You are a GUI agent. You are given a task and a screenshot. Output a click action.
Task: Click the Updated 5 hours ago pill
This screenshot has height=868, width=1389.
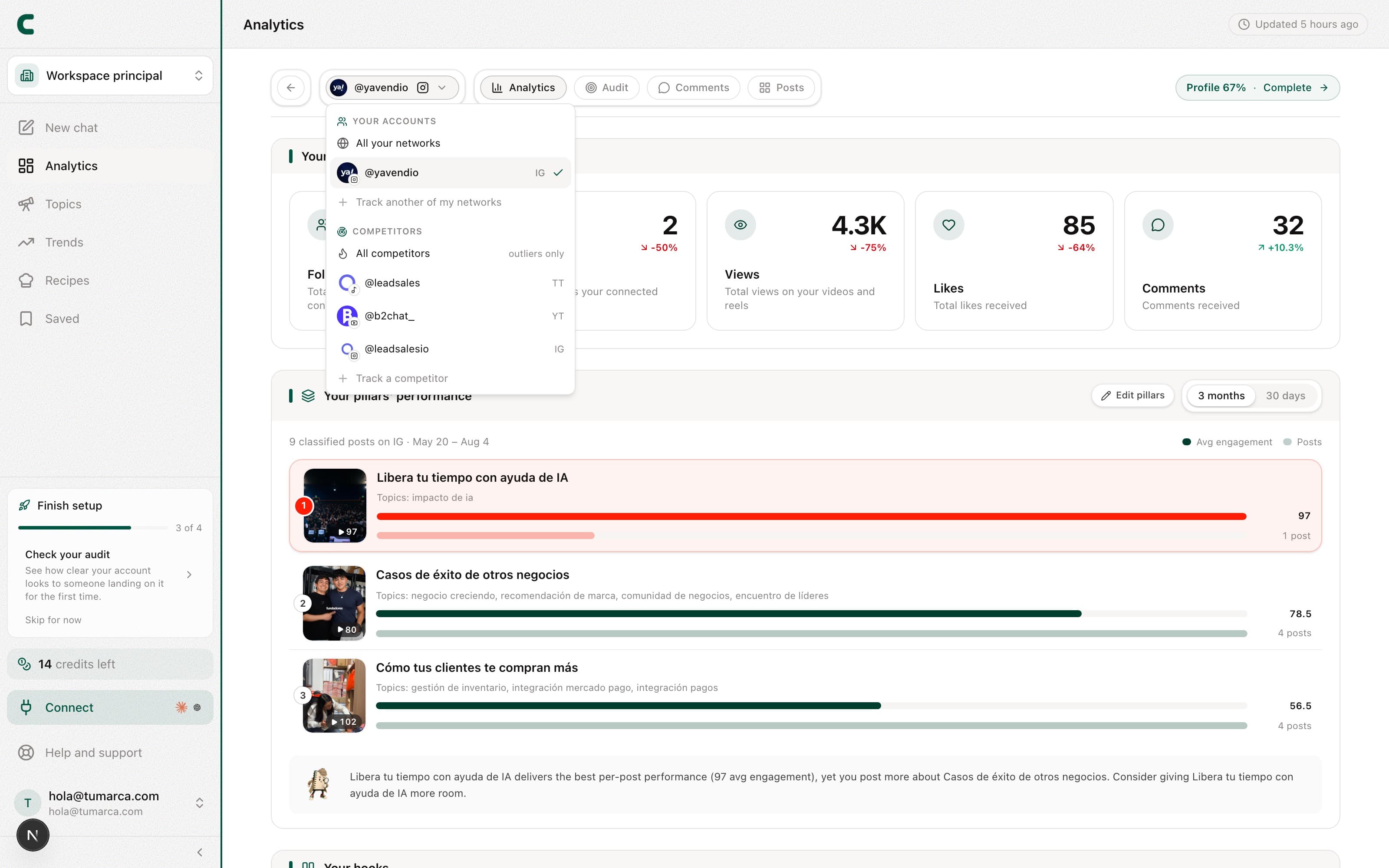click(1298, 24)
